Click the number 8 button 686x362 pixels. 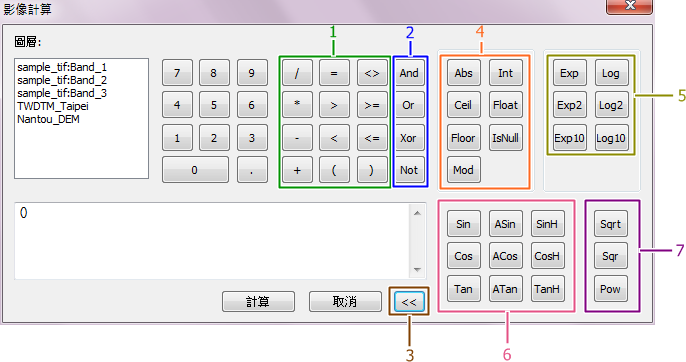(214, 73)
